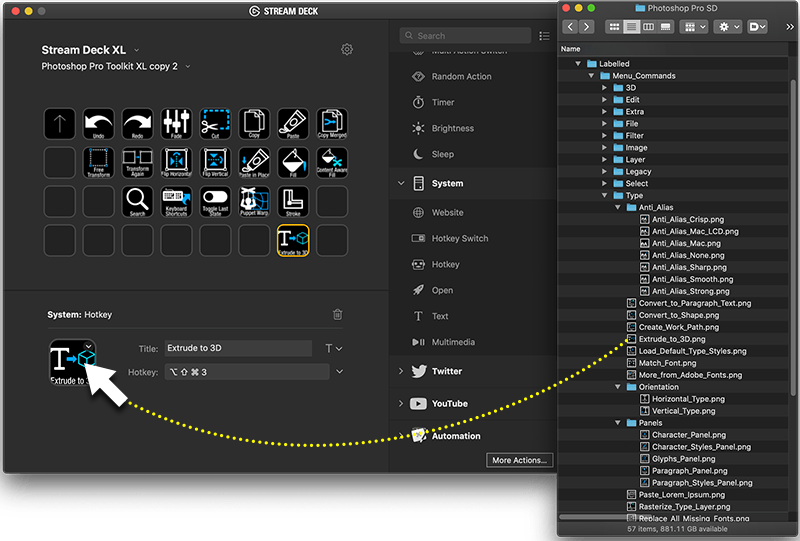Collapse the Anti_Alias folder
Image resolution: width=800 pixels, height=541 pixels.
[x=617, y=207]
